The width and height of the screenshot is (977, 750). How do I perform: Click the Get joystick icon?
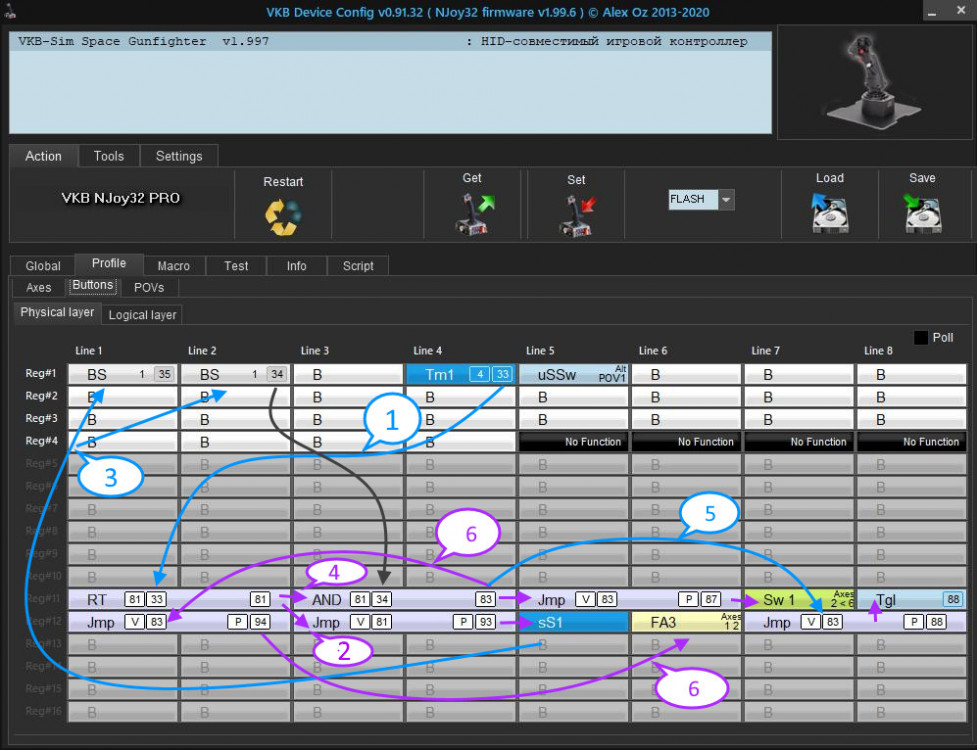pos(472,214)
